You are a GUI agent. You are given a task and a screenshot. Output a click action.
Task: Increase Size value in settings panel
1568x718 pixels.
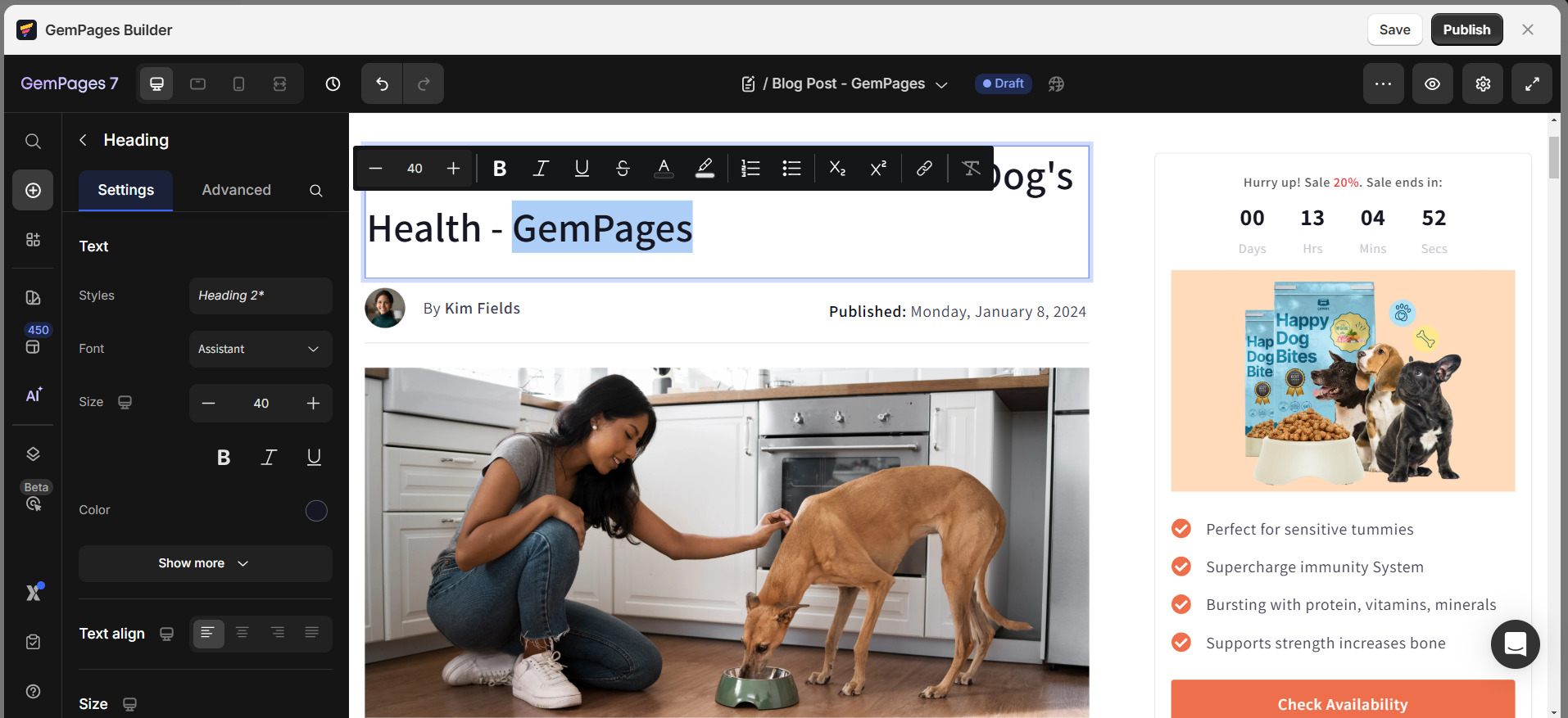pyautogui.click(x=313, y=404)
